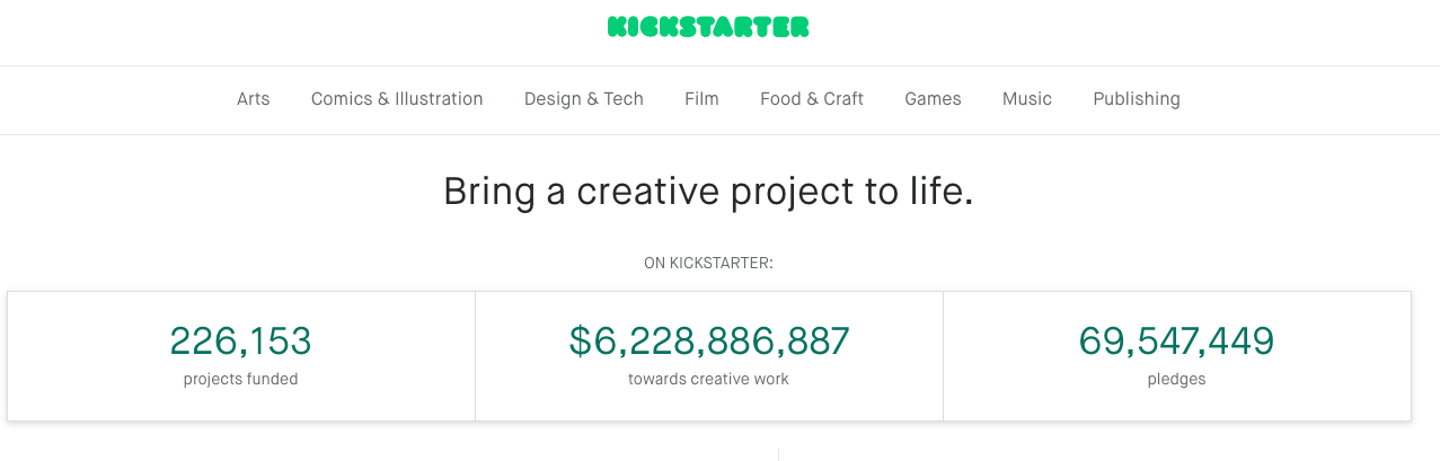This screenshot has width=1440, height=461.
Task: Go to Comics & Illustration category
Action: click(x=396, y=99)
